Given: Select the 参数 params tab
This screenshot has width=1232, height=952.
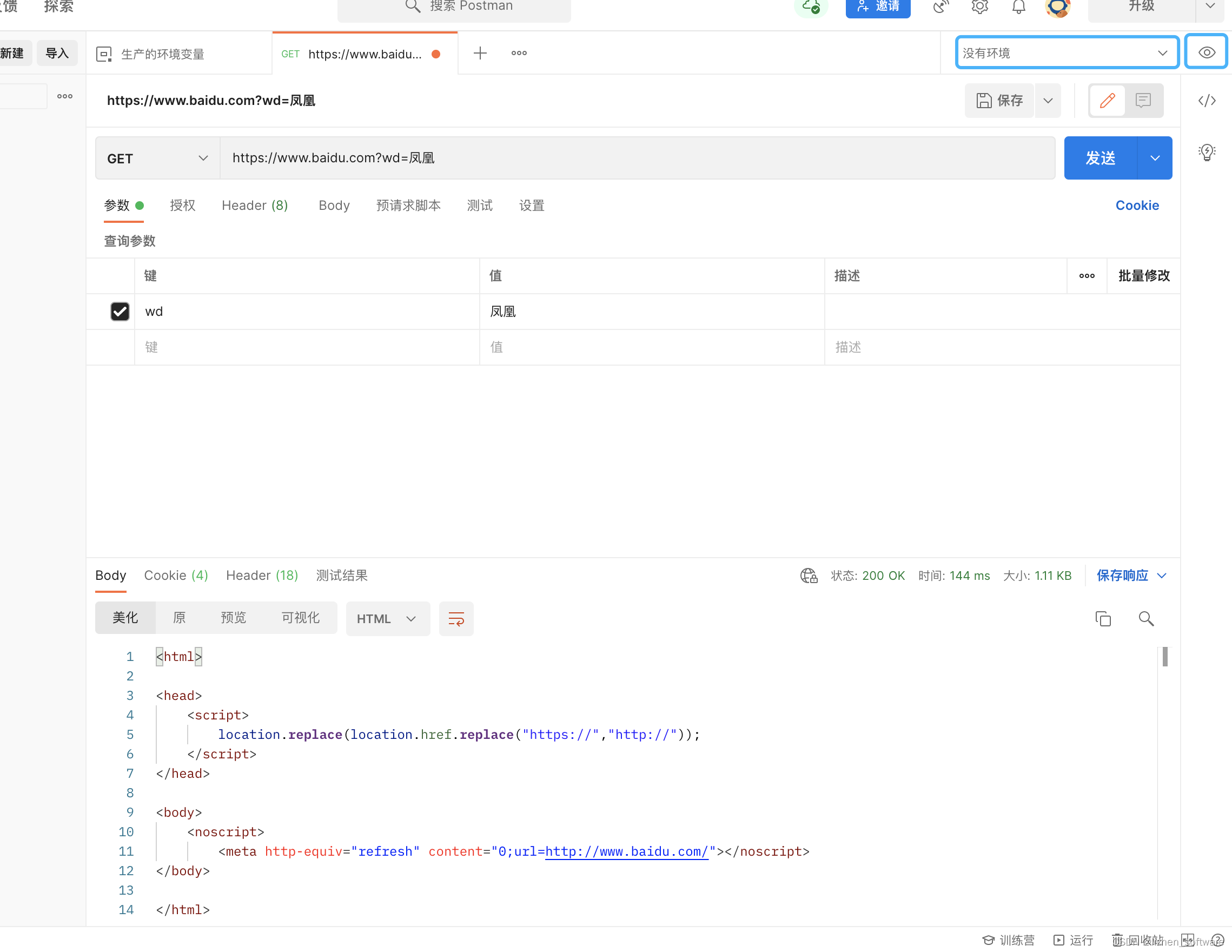Looking at the screenshot, I should pyautogui.click(x=123, y=206).
